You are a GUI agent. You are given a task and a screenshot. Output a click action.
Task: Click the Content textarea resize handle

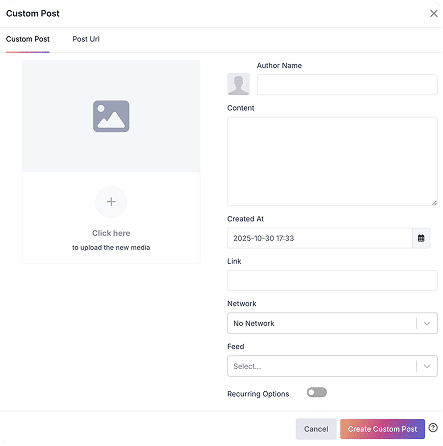coord(434,203)
